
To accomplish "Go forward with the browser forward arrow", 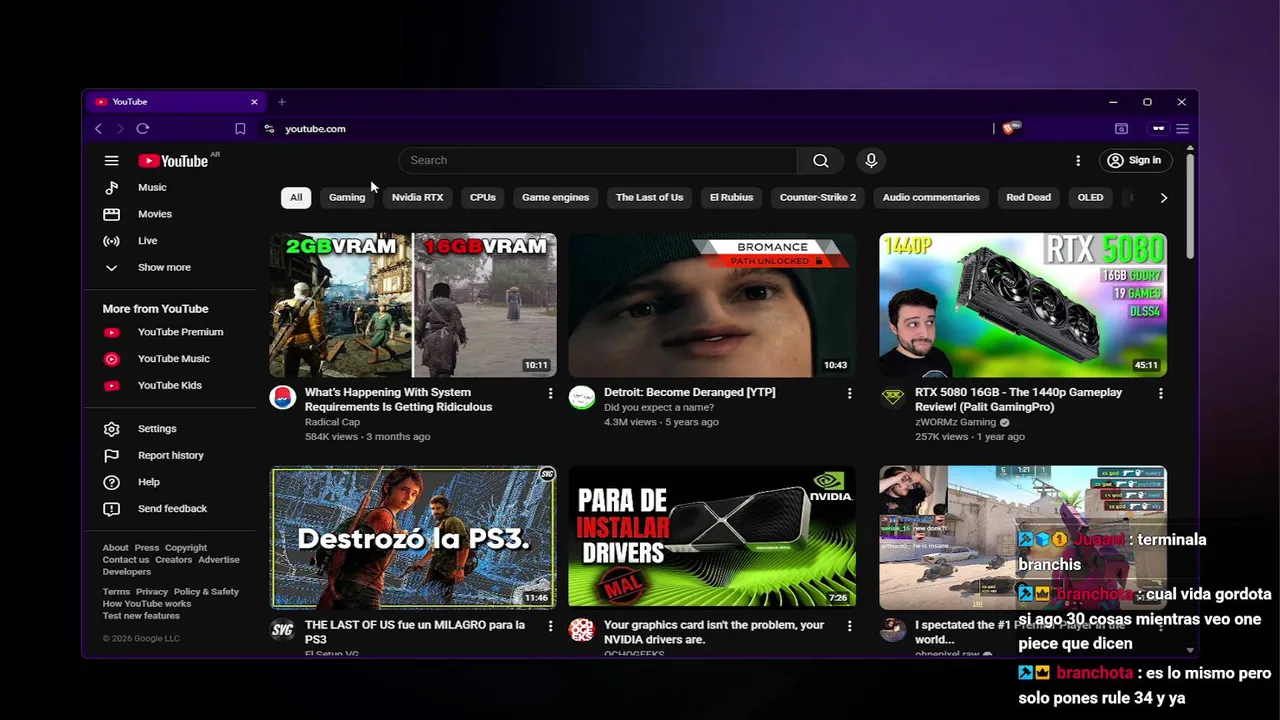I will (x=120, y=128).
